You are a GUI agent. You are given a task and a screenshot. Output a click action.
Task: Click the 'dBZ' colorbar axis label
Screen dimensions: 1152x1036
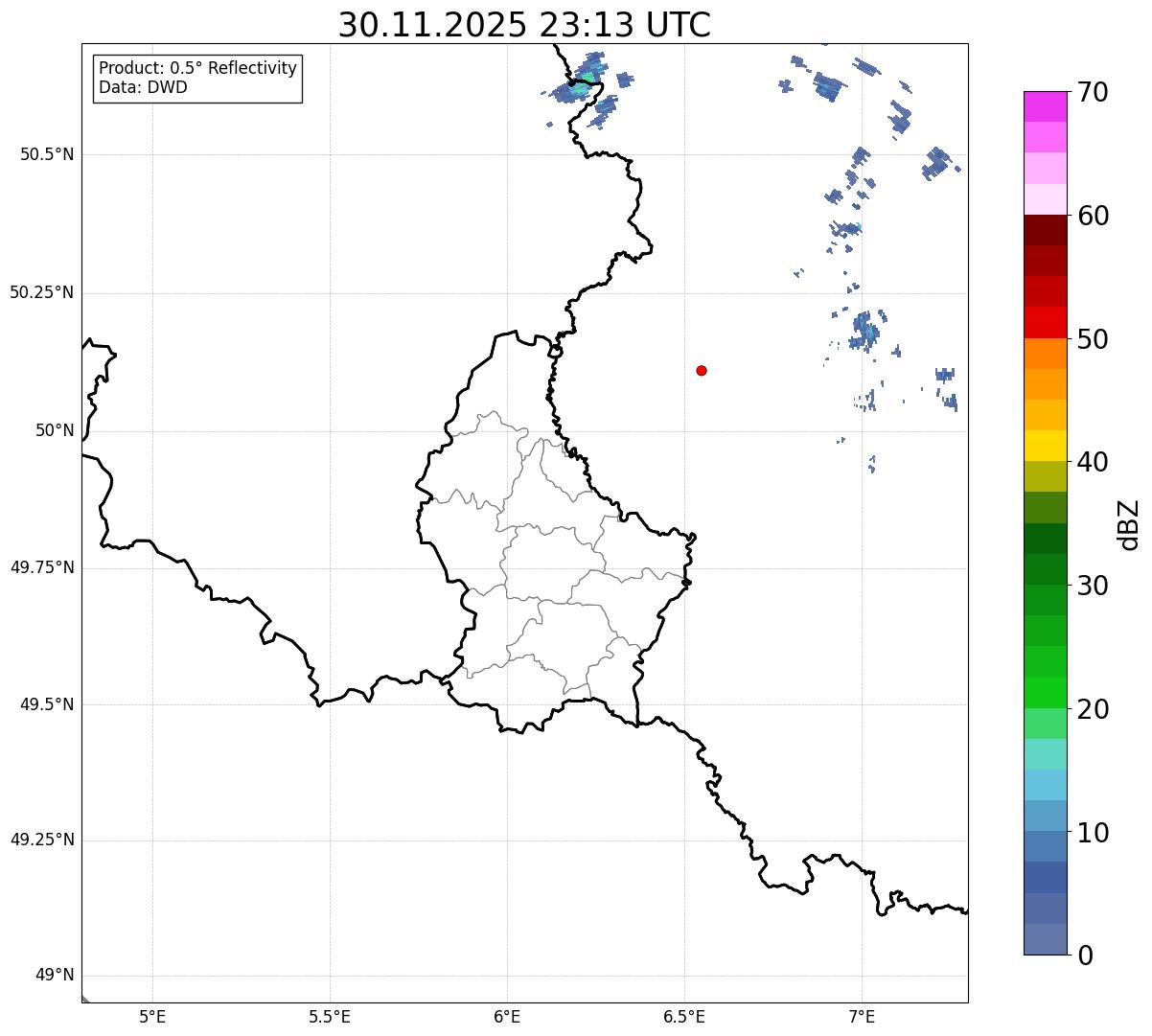coord(1129,524)
